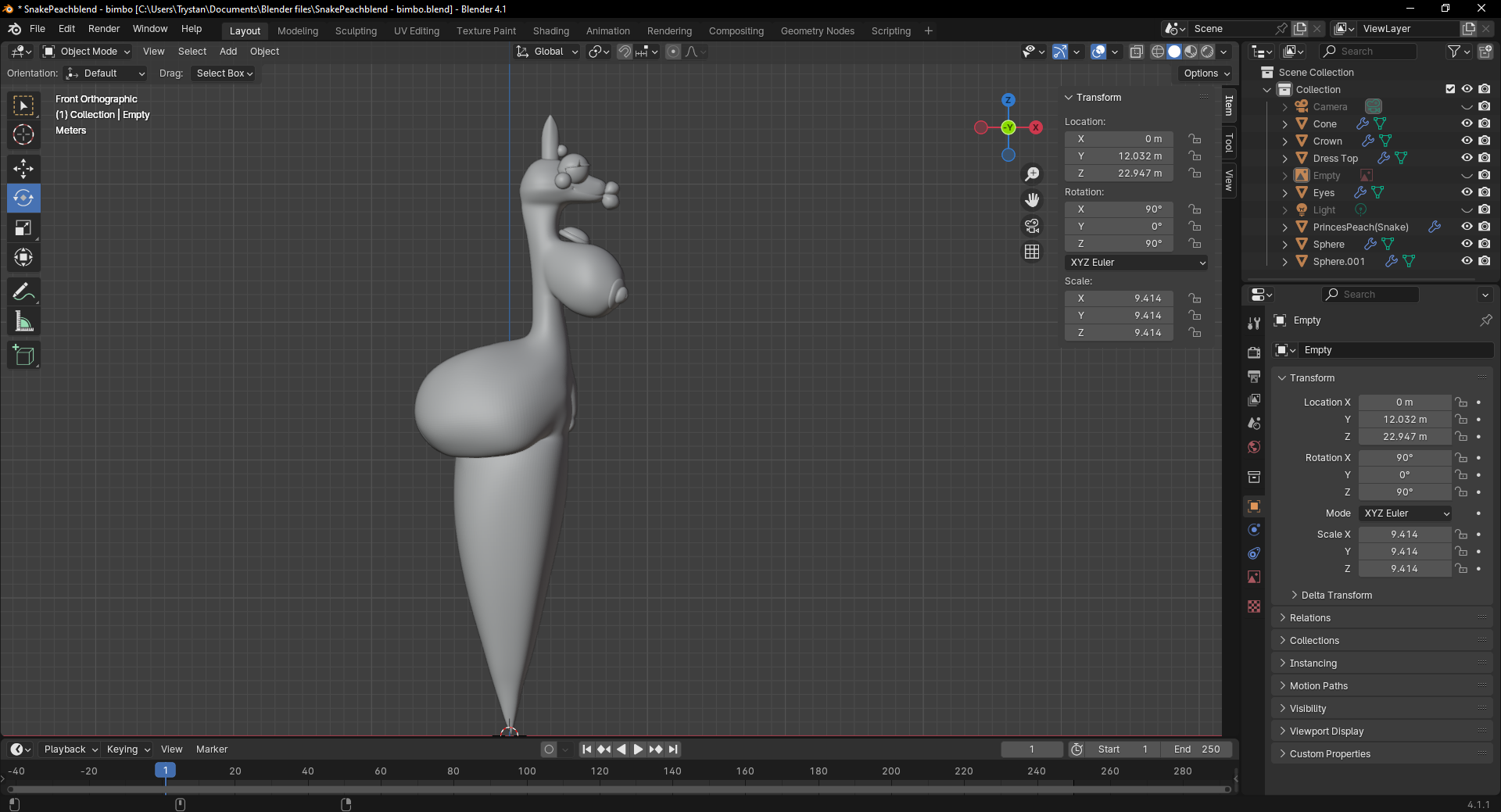1501x812 pixels.
Task: Click the Location Y field in sidebar
Action: (x=1119, y=156)
